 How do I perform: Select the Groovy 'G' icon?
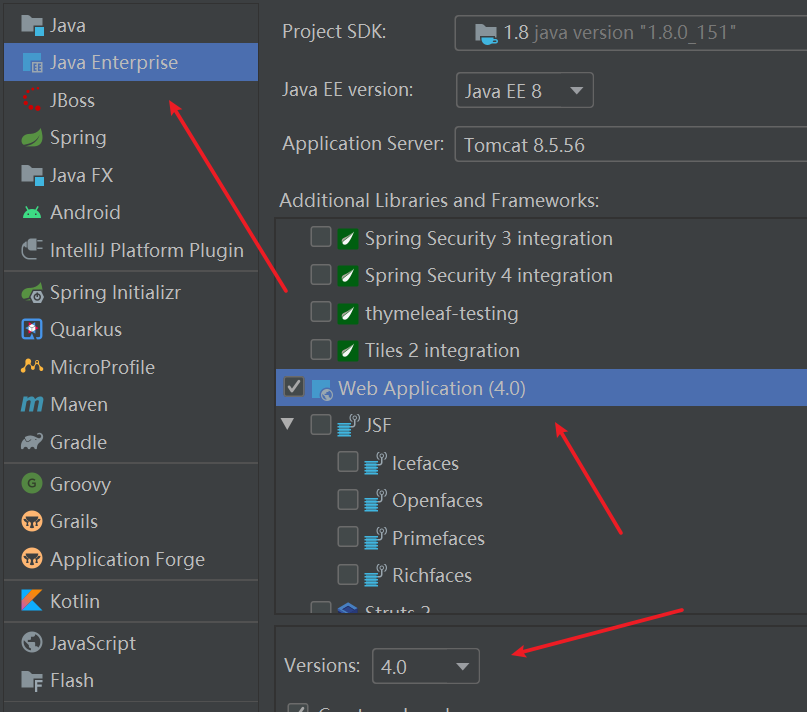click(32, 485)
